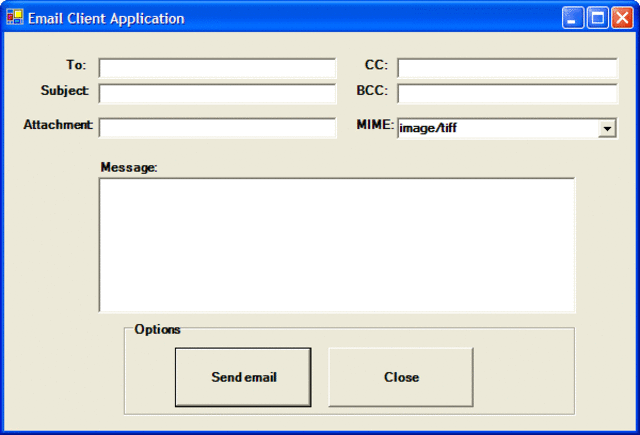Click the Subject label text
Viewport: 640px width, 435px height.
(x=64, y=90)
